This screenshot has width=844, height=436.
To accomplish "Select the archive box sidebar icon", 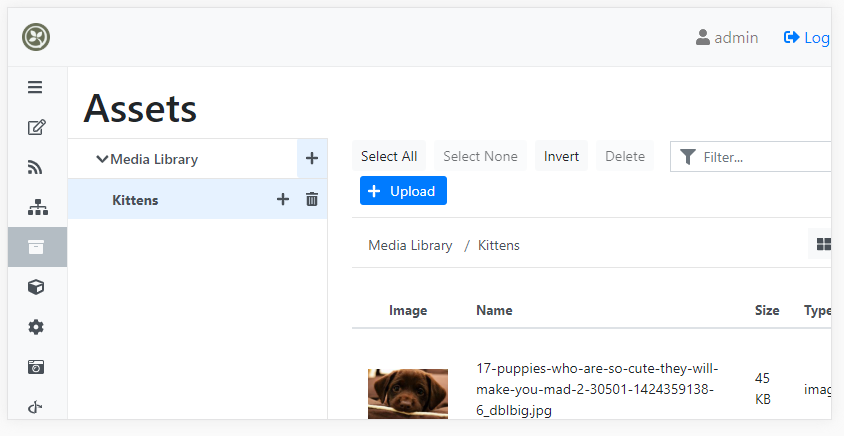I will tap(36, 247).
